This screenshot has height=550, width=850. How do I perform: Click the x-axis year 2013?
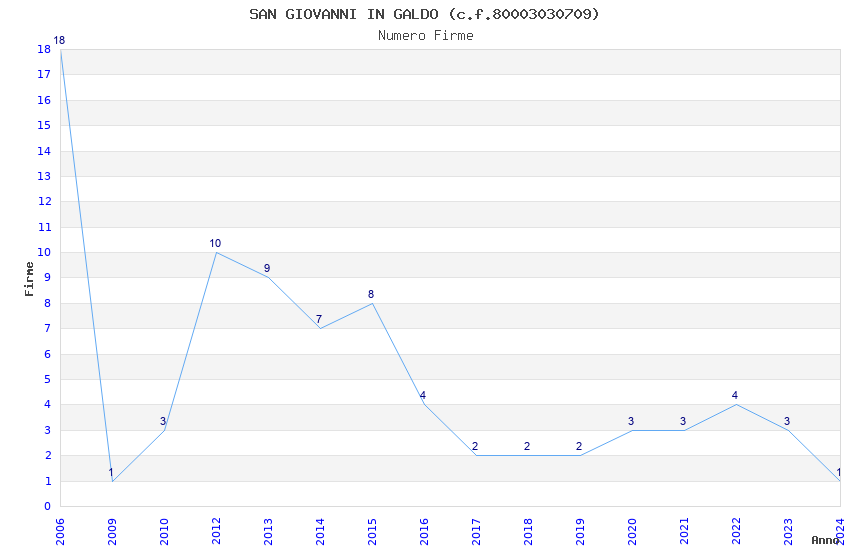pos(268,531)
